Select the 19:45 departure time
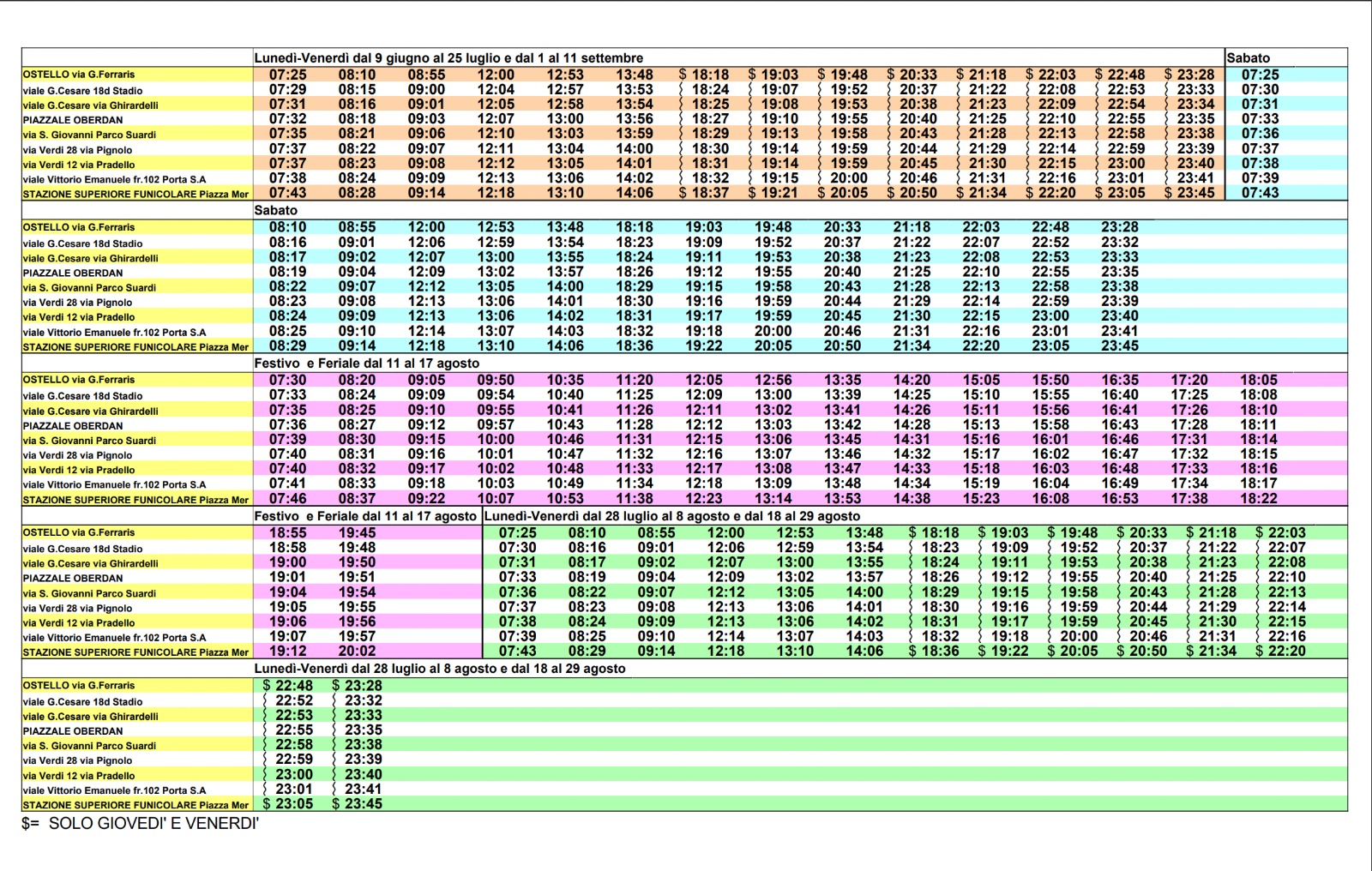The height and width of the screenshot is (871, 1372). (357, 533)
